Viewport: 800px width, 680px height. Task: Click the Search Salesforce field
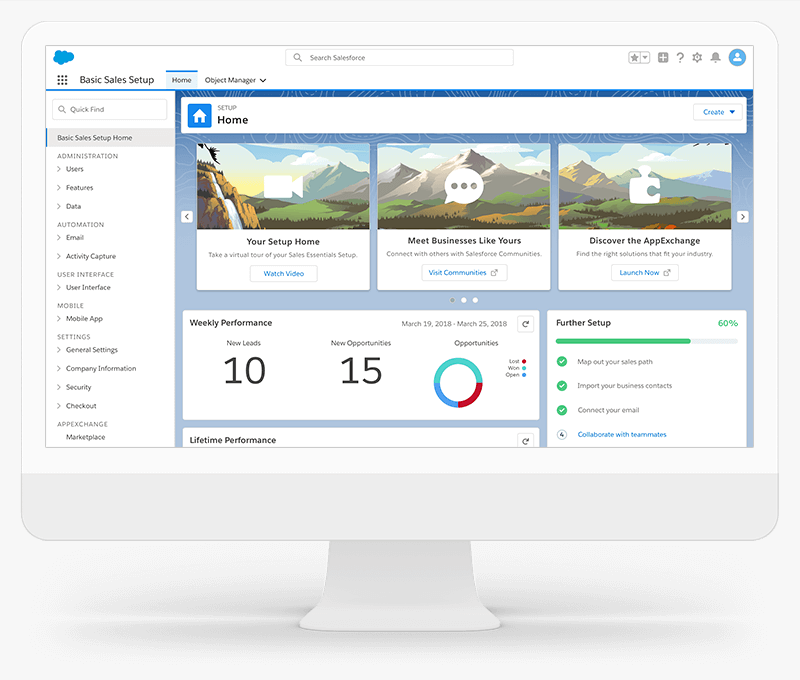399,58
